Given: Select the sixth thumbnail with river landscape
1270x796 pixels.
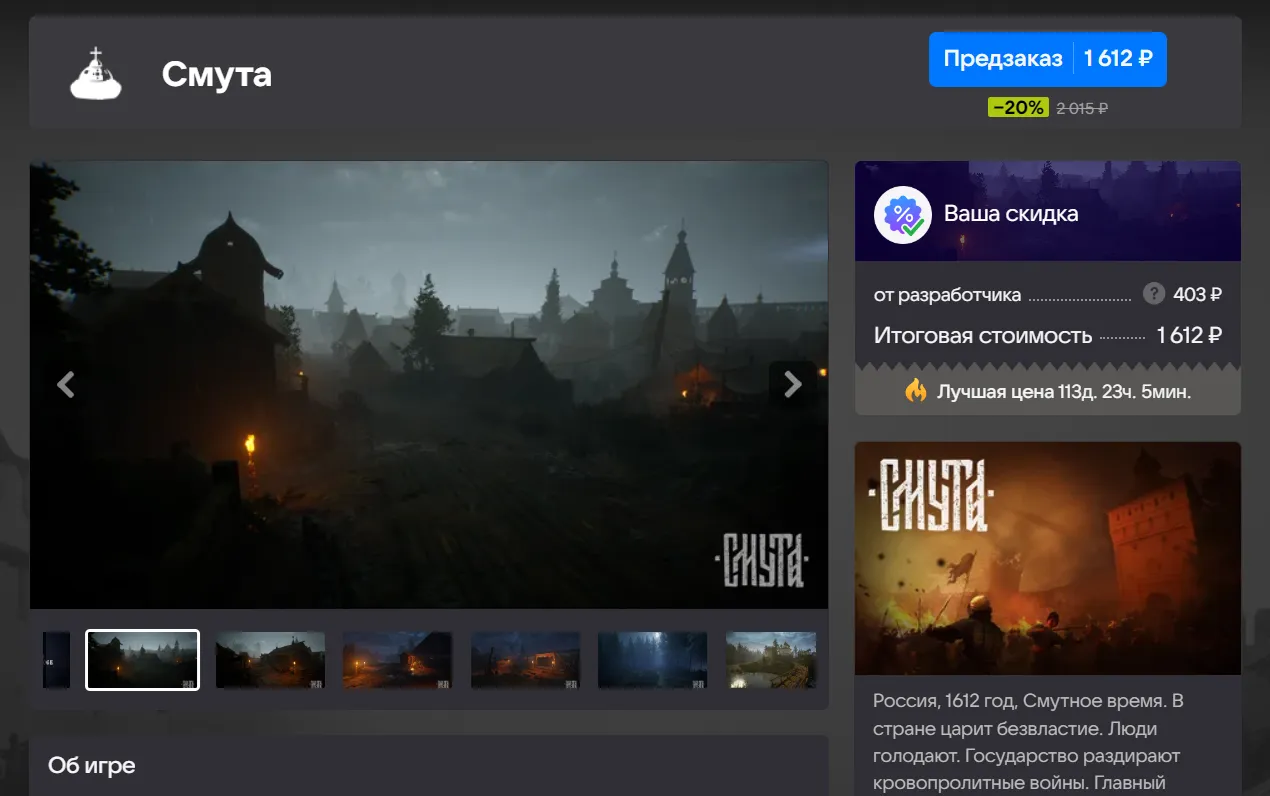Looking at the screenshot, I should point(771,659).
